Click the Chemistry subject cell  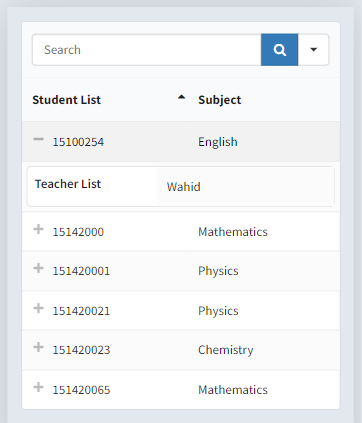[x=226, y=350]
